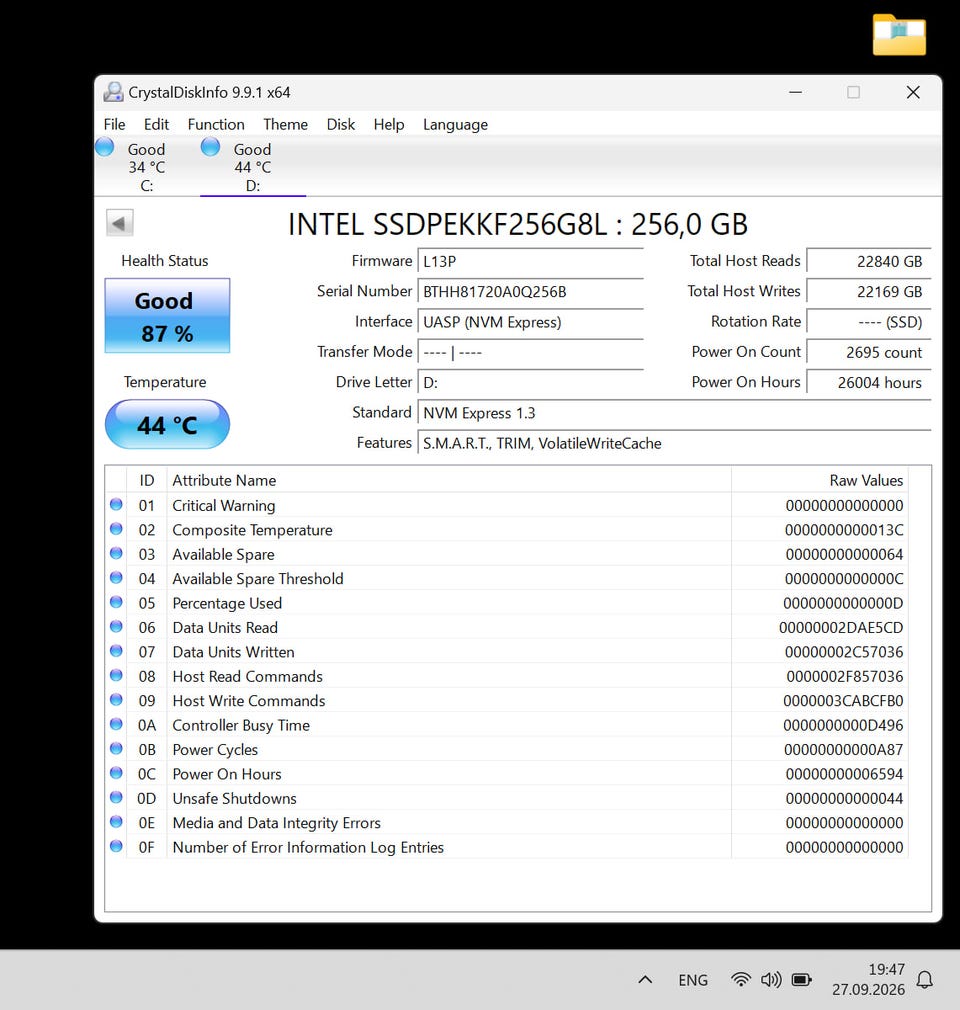Open the Function menu
Image resolution: width=960 pixels, height=1010 pixels.
216,124
